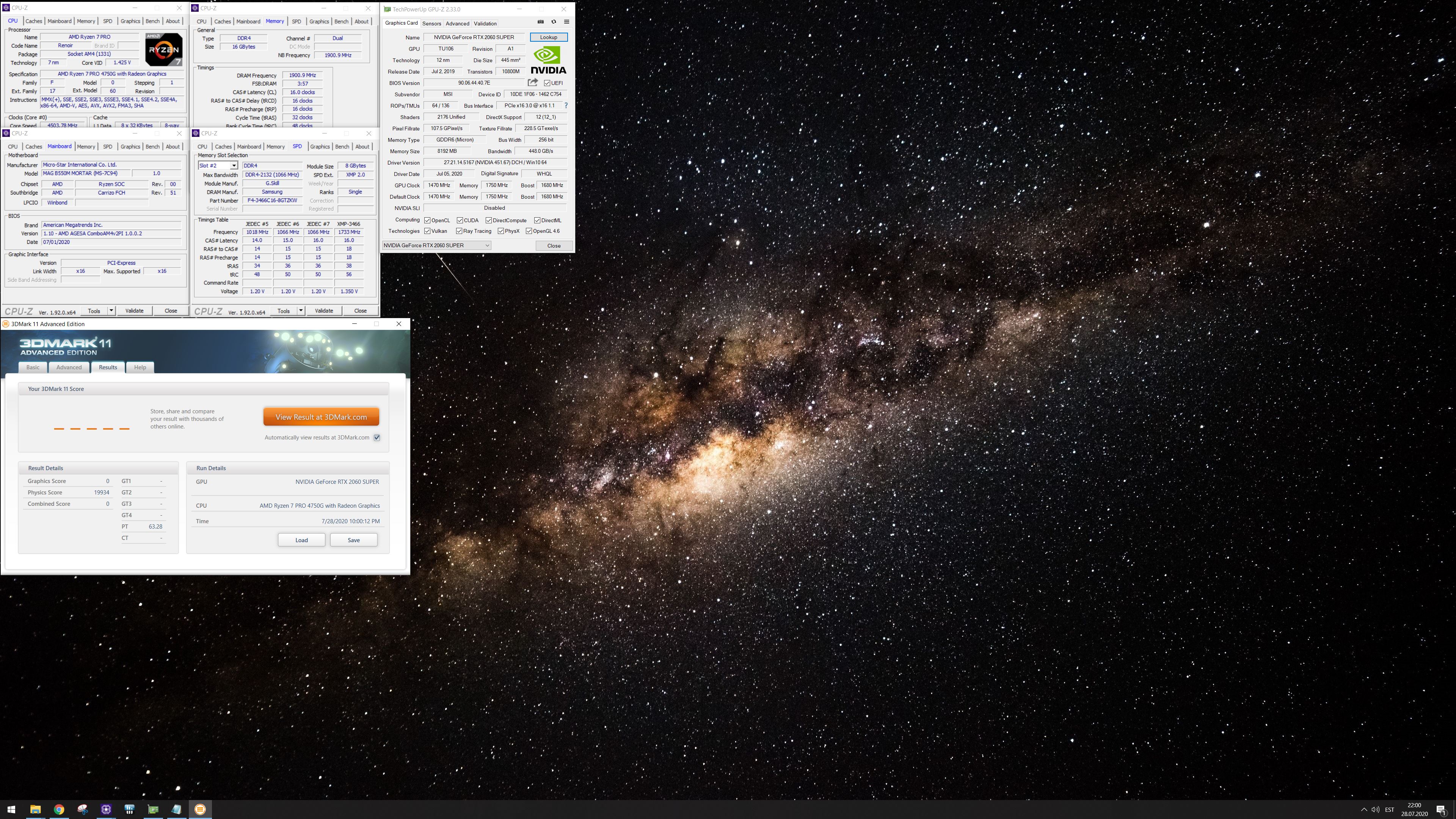Open File Explorer from the taskbar
Viewport: 1456px width, 819px height.
pos(35,809)
